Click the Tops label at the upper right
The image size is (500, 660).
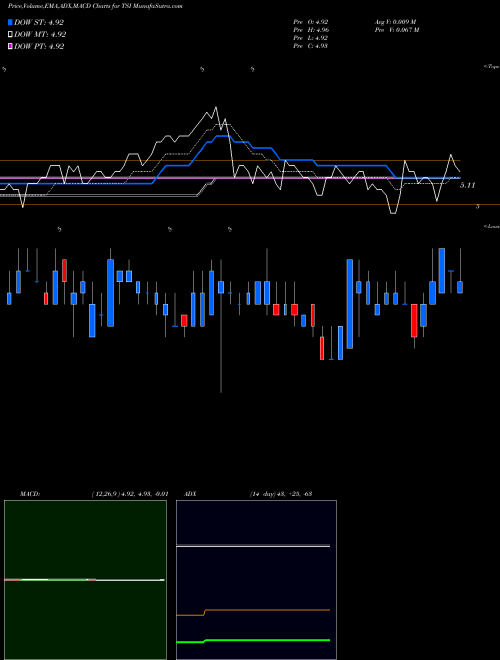click(492, 67)
